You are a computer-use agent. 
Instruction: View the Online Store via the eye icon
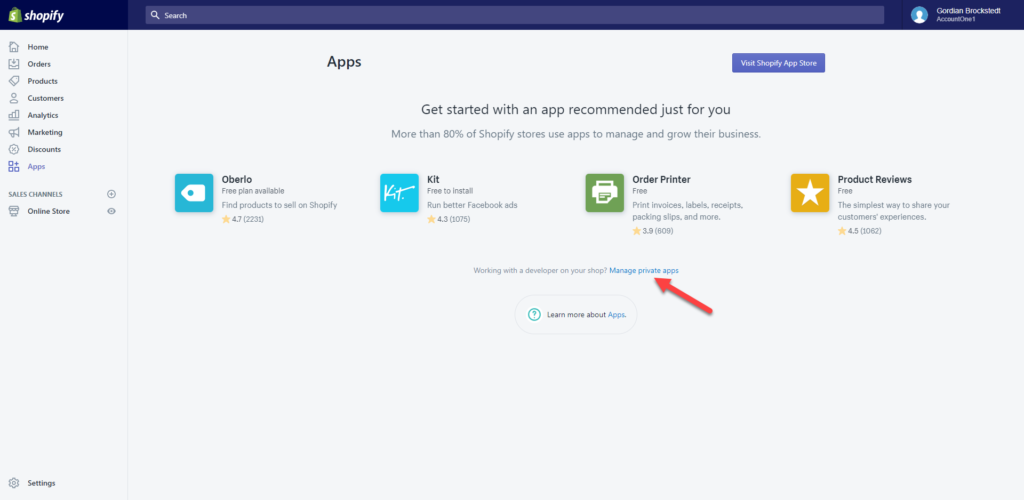[112, 211]
